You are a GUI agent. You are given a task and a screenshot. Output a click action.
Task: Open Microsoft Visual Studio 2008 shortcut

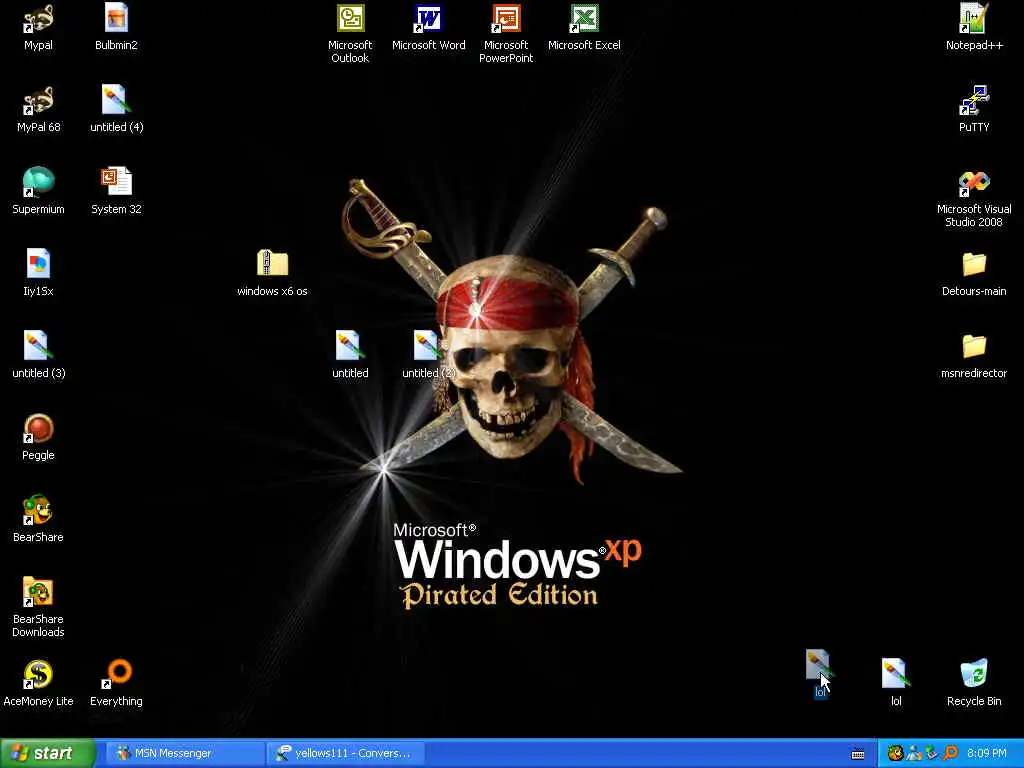pyautogui.click(x=974, y=198)
